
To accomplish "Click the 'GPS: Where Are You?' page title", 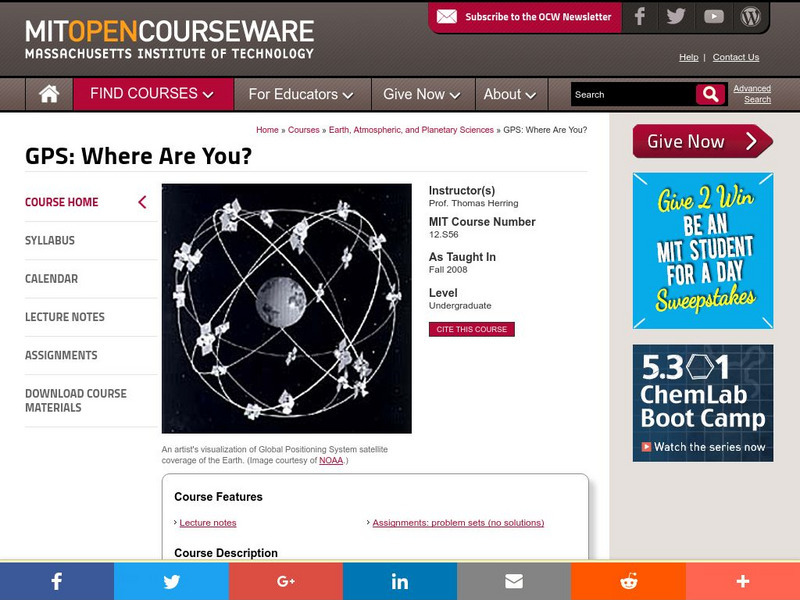I will point(138,156).
